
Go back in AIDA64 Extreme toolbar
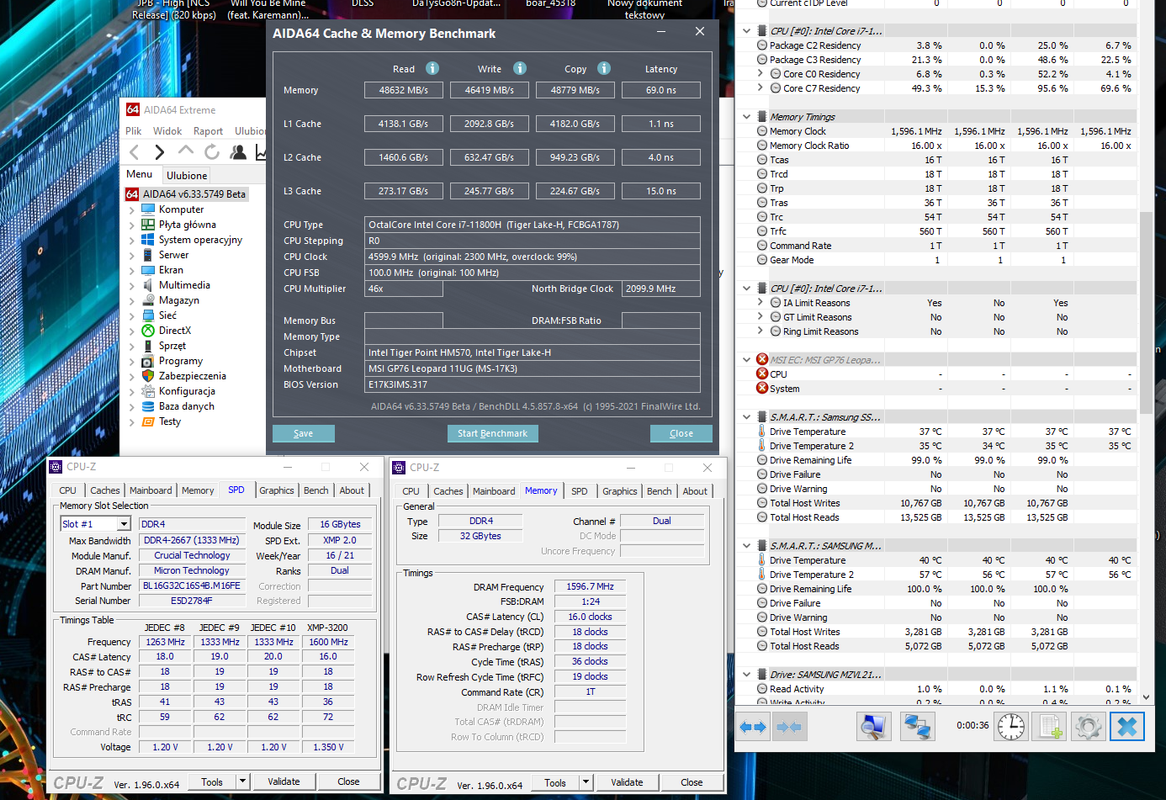click(135, 152)
